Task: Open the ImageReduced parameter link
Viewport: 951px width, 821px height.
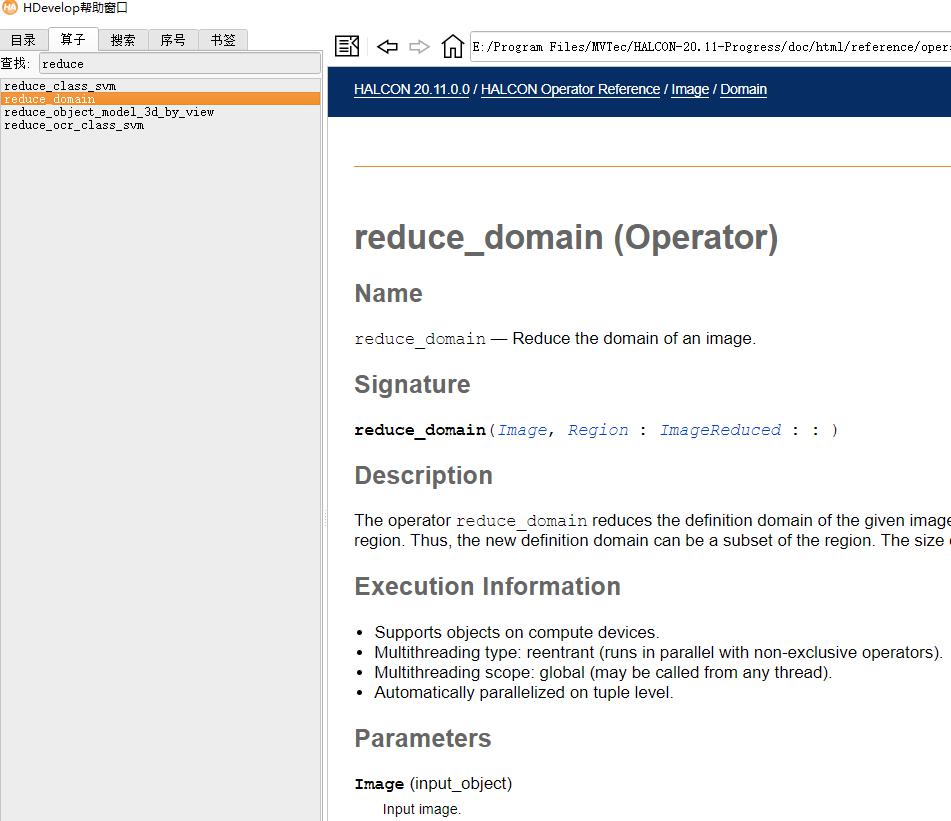Action: (x=721, y=430)
